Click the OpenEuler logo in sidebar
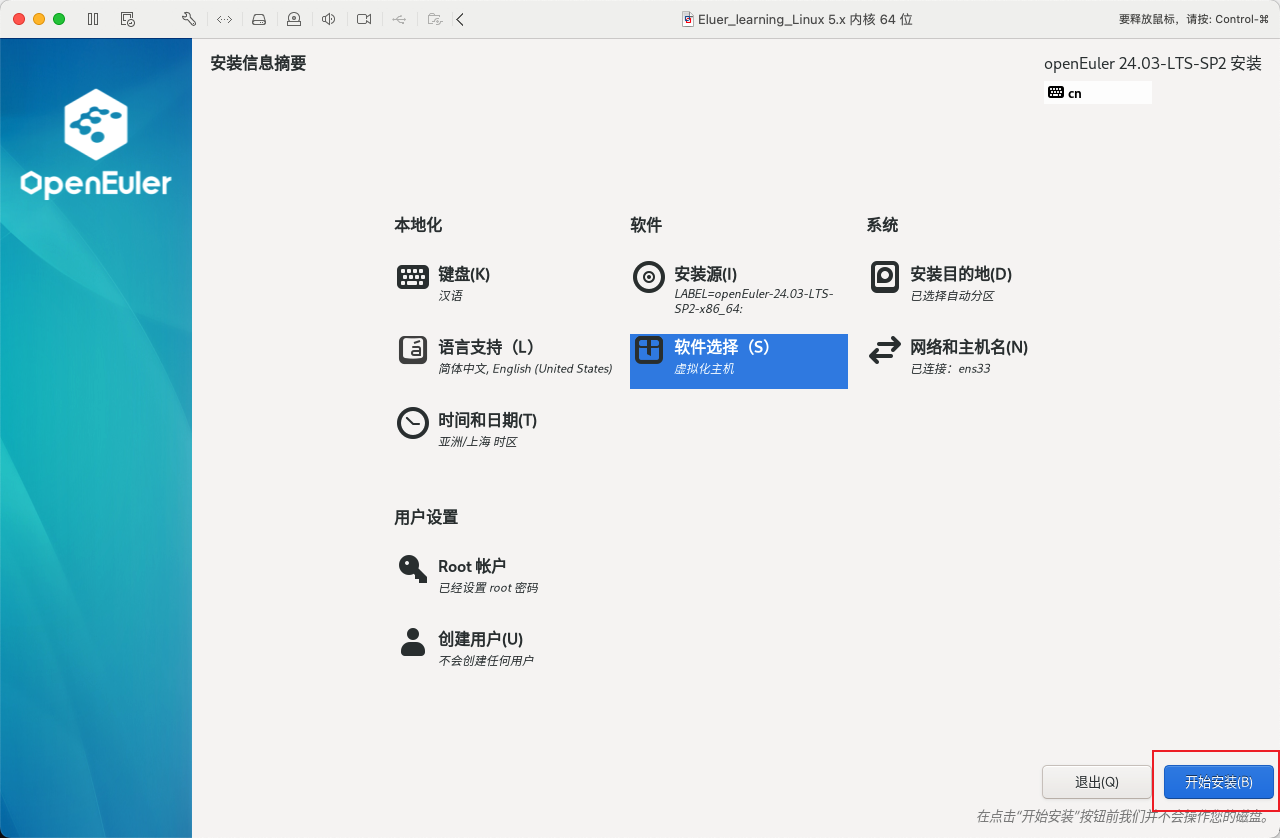Screen dimensions: 1280x838 (96, 143)
